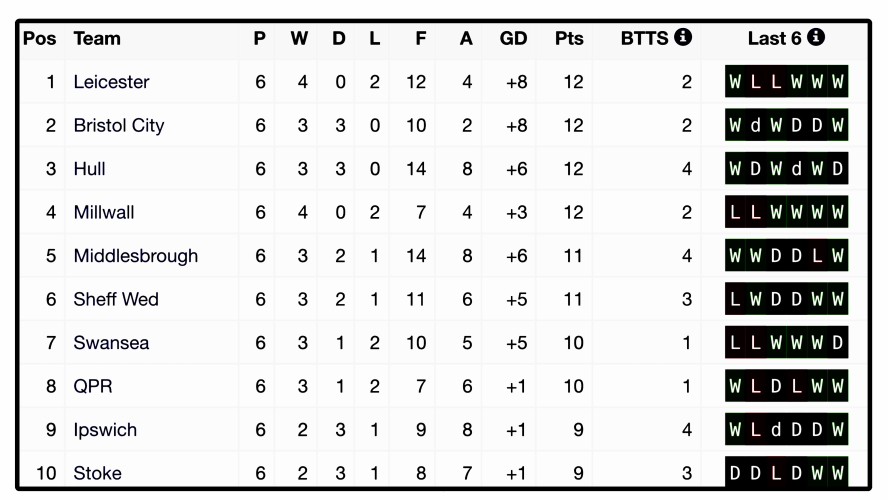Click the lone L badge in Middlesbrough's form
Image resolution: width=888 pixels, height=500 pixels.
(x=817, y=256)
